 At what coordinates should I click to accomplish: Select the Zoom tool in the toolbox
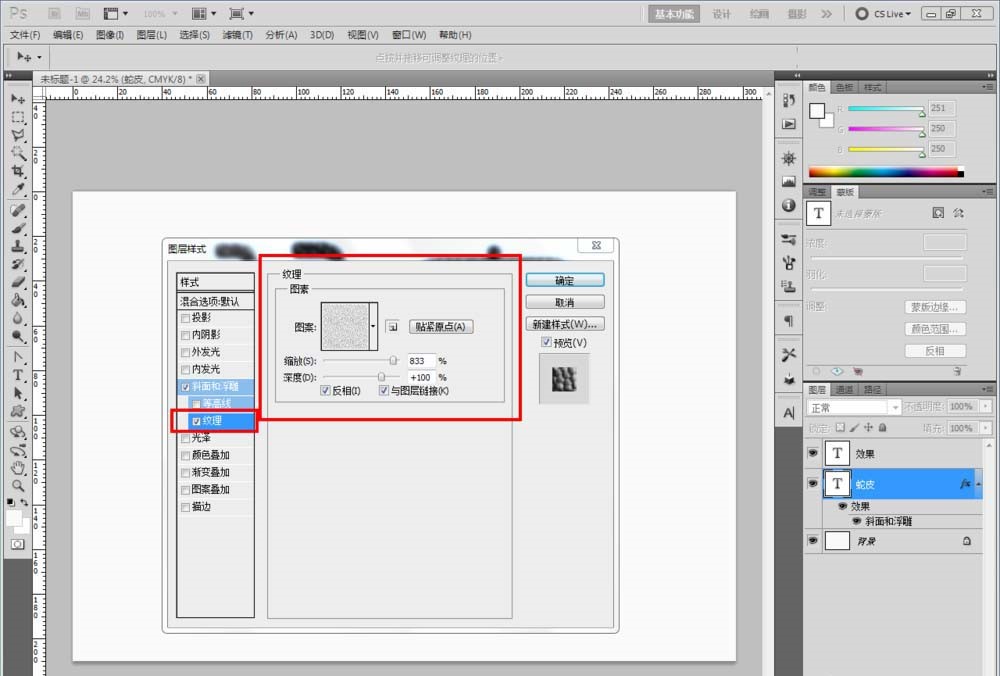pos(18,485)
